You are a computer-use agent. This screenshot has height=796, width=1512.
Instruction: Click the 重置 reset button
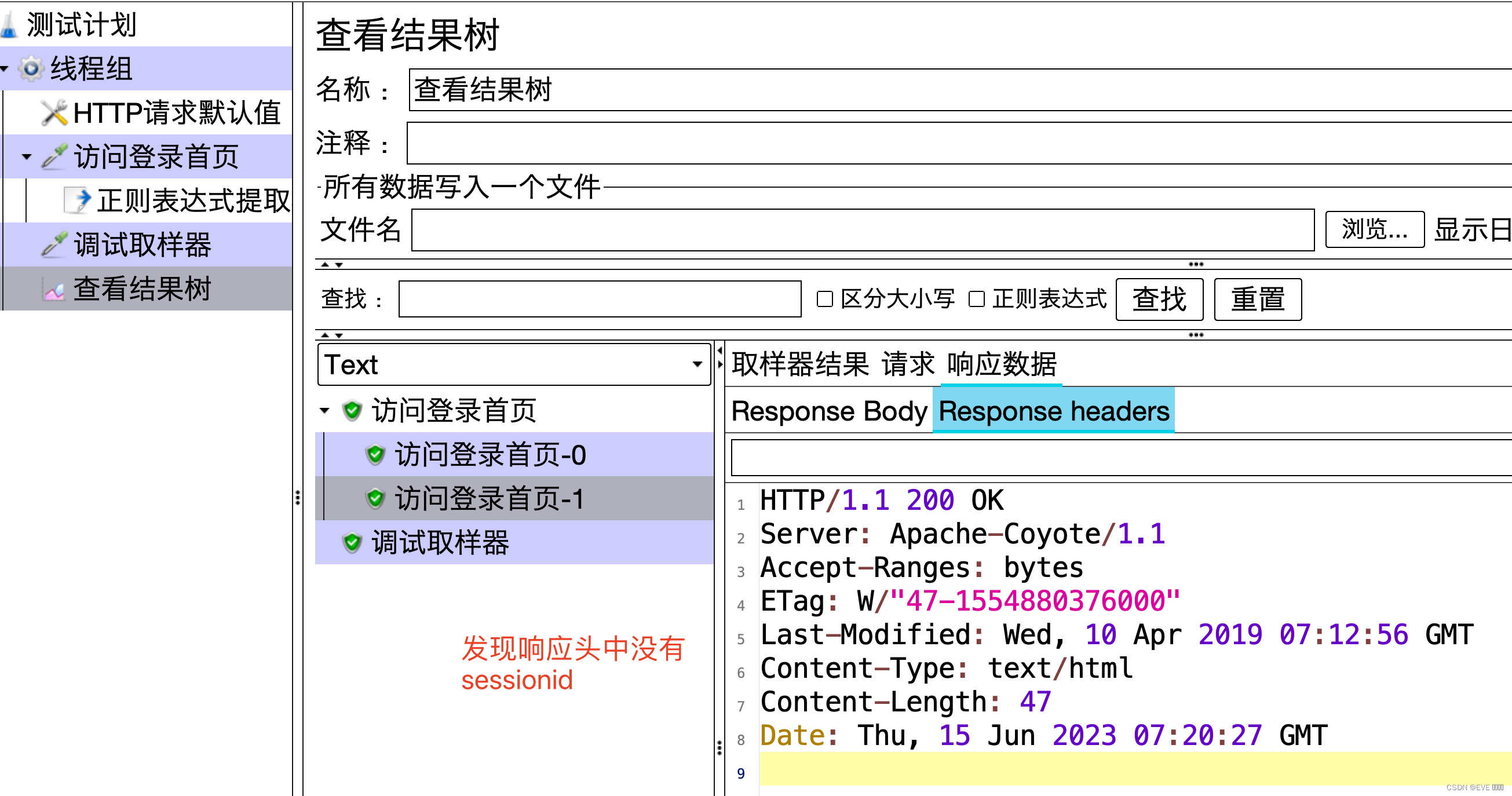click(1258, 300)
